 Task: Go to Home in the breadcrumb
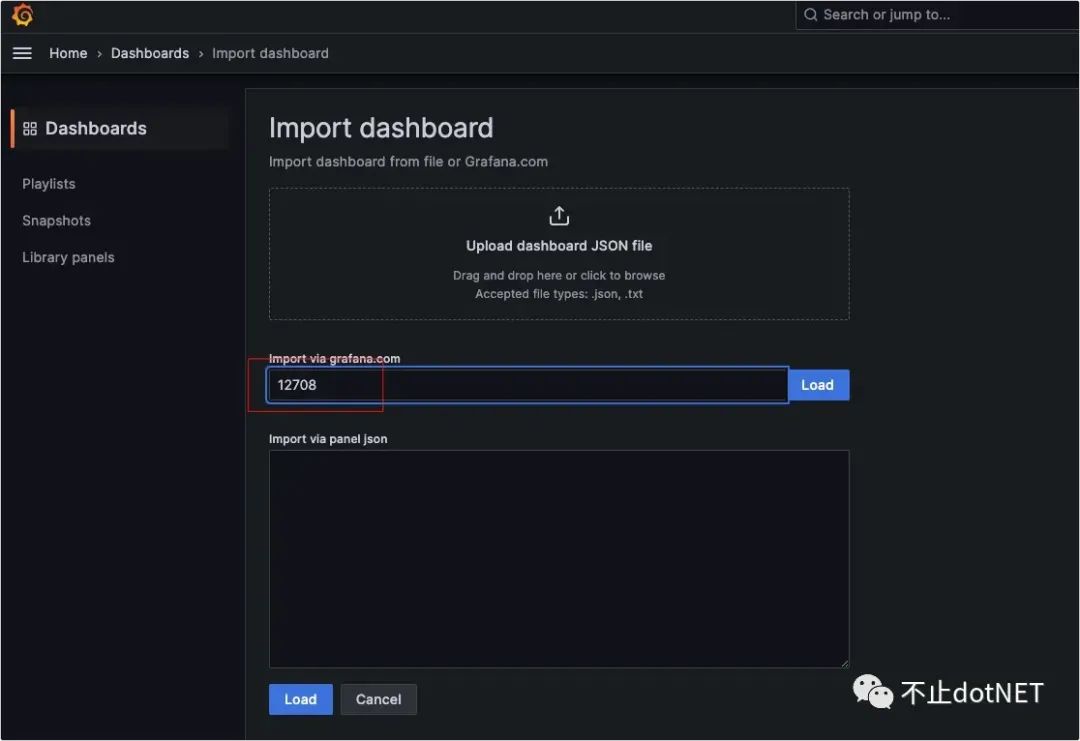pos(68,53)
